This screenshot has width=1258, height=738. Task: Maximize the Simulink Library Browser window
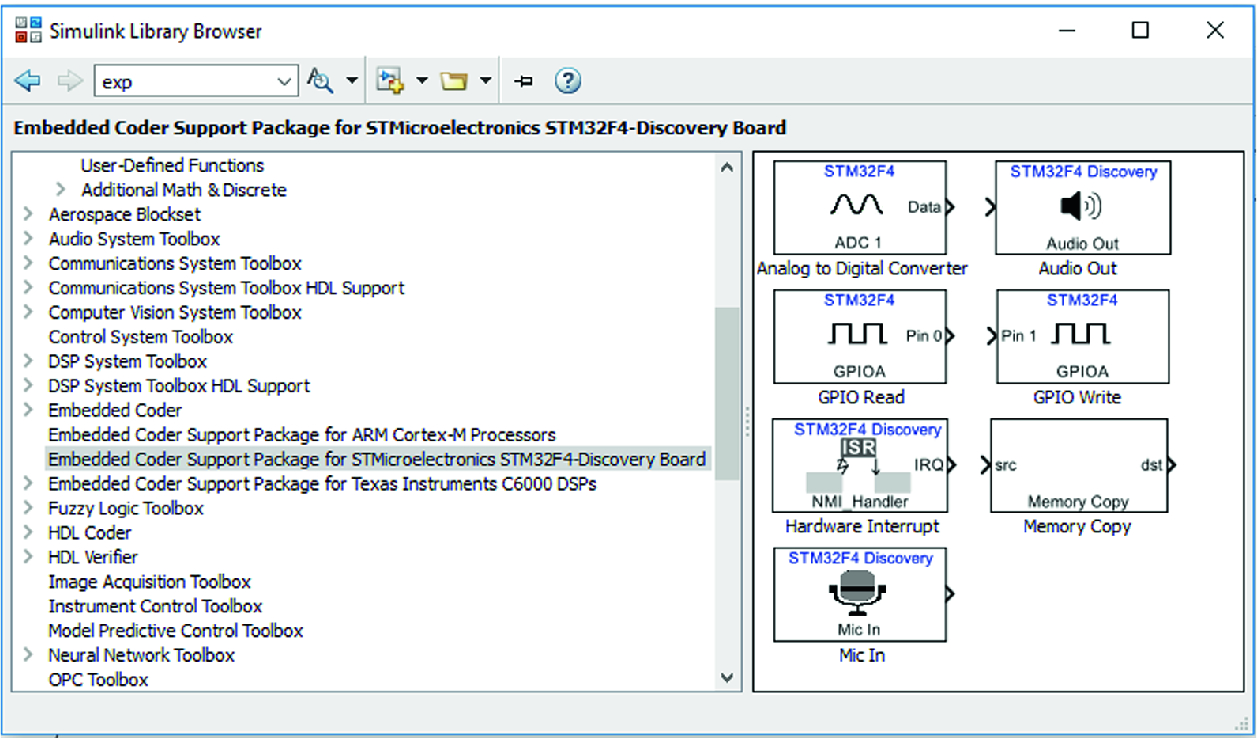[x=1140, y=30]
